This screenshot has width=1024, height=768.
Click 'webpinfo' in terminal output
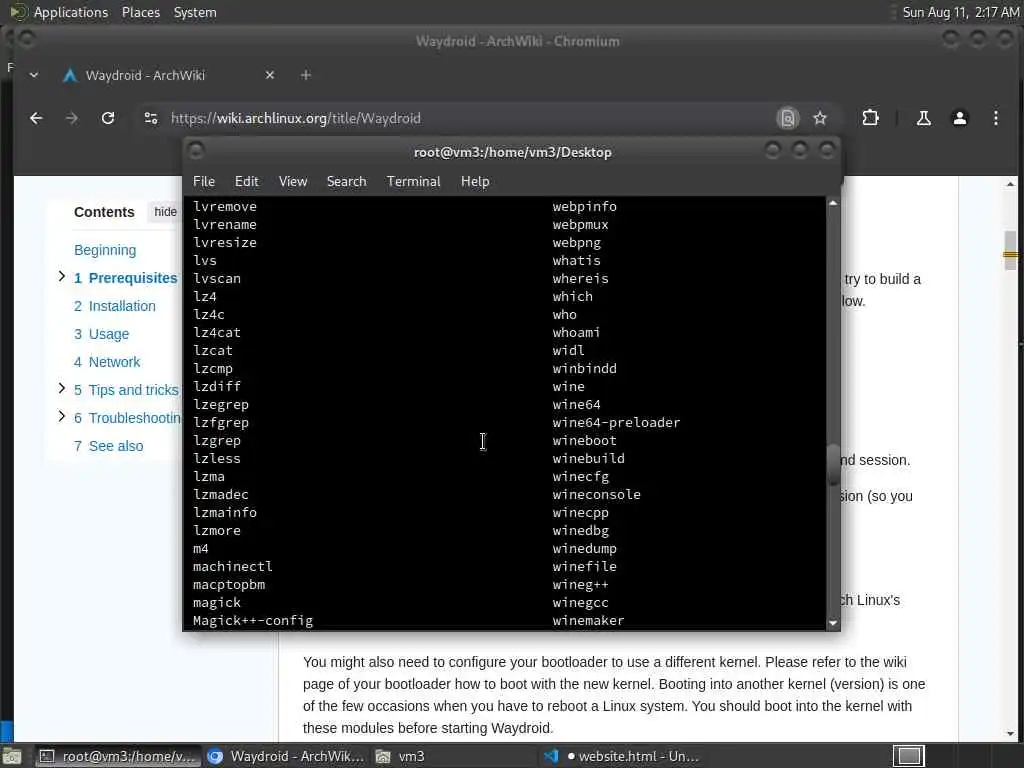pos(584,206)
